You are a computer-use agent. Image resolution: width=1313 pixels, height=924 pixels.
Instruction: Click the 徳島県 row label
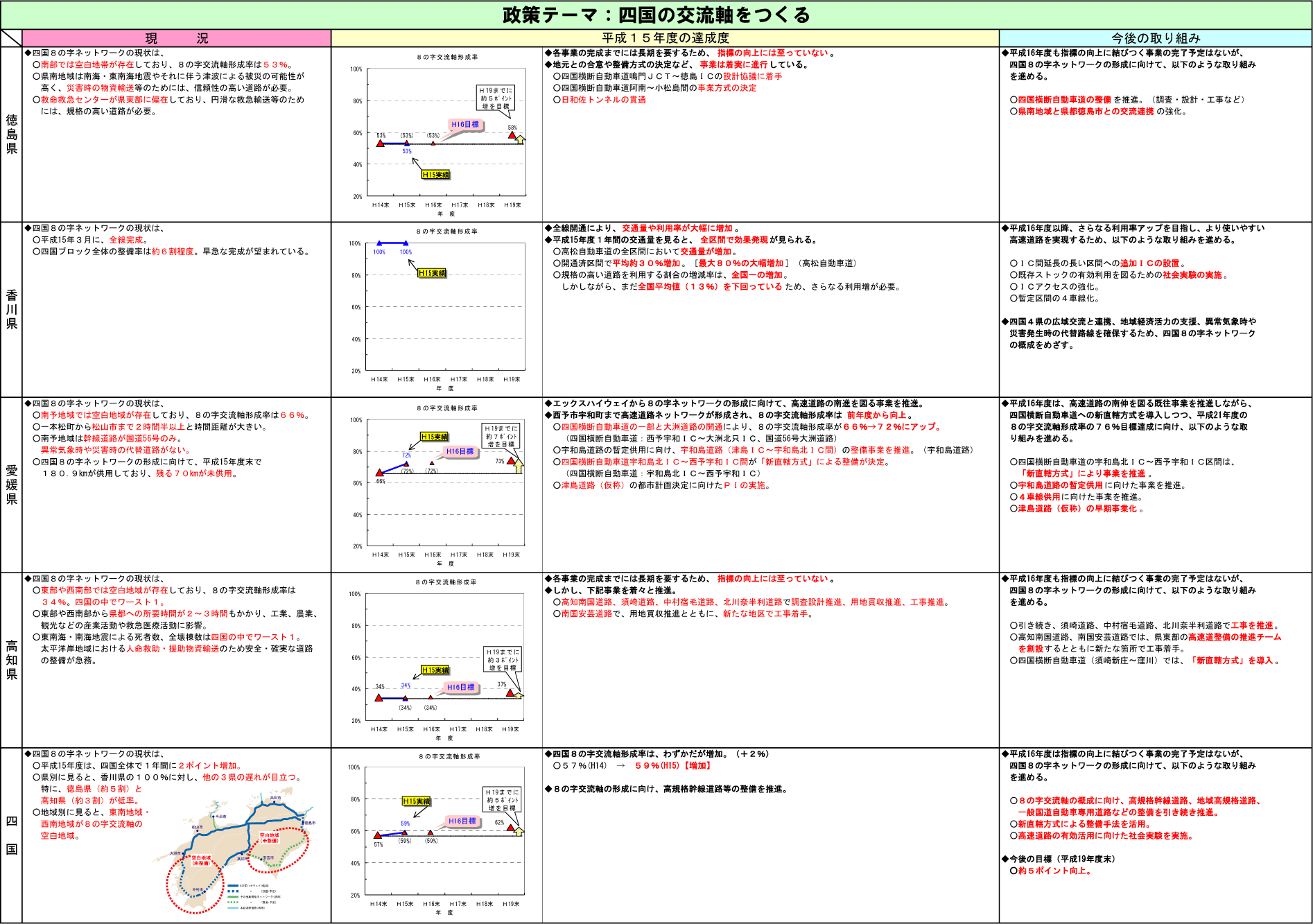(12, 134)
